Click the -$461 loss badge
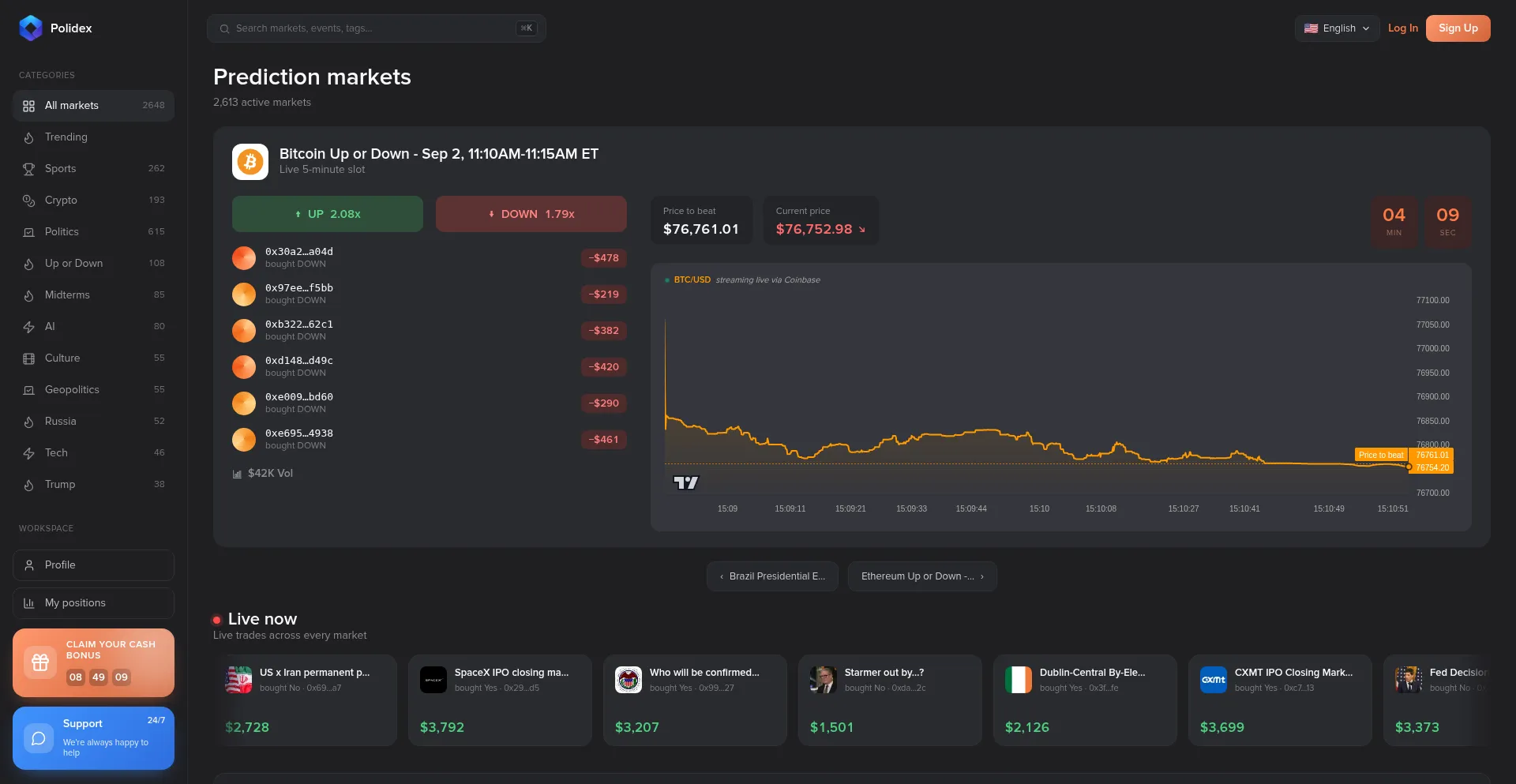 [x=604, y=440]
